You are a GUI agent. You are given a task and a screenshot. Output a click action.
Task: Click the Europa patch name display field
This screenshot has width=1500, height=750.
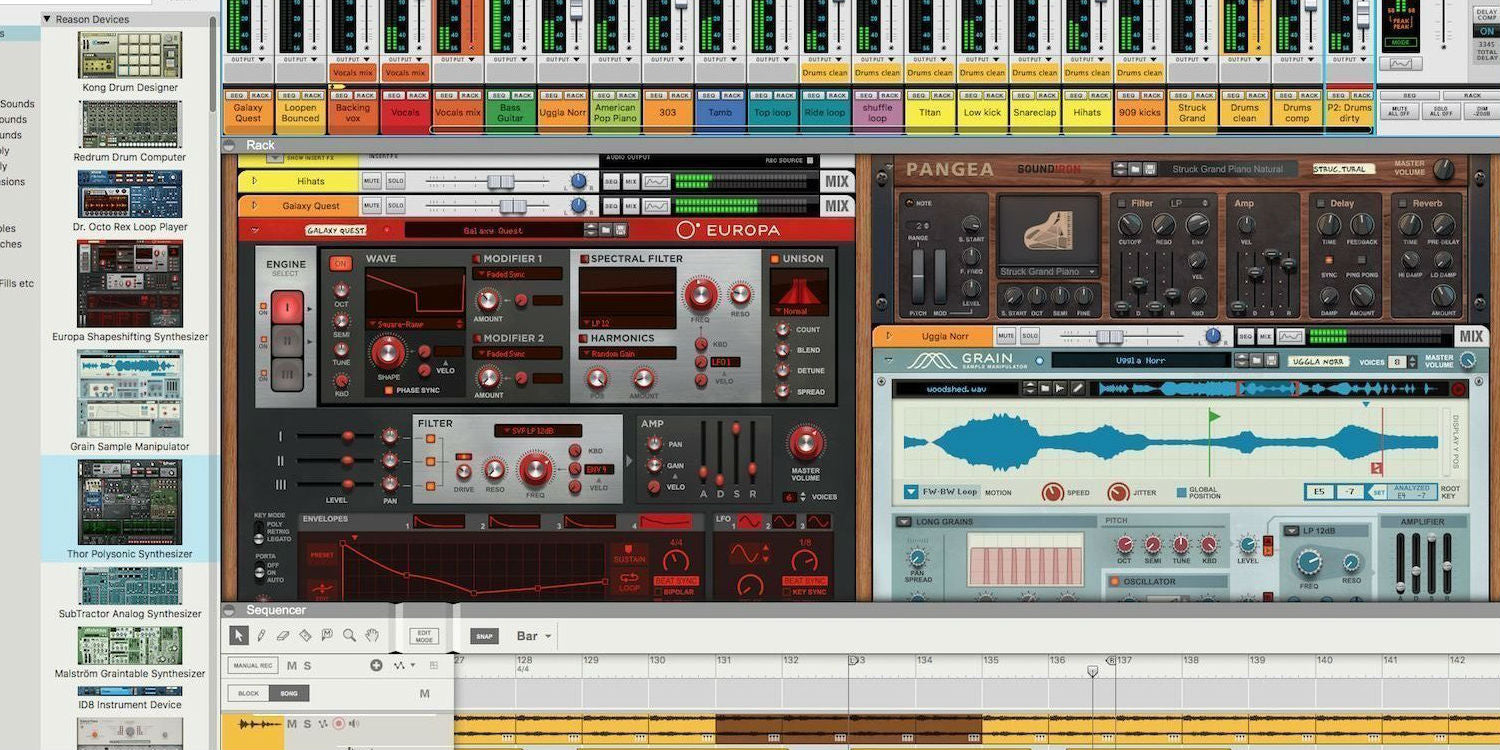pyautogui.click(x=493, y=230)
